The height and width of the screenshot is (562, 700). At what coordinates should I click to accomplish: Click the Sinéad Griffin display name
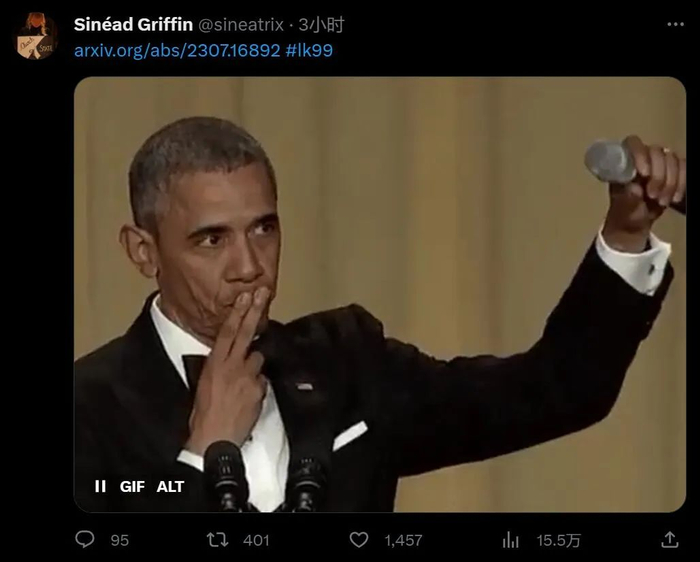(133, 24)
